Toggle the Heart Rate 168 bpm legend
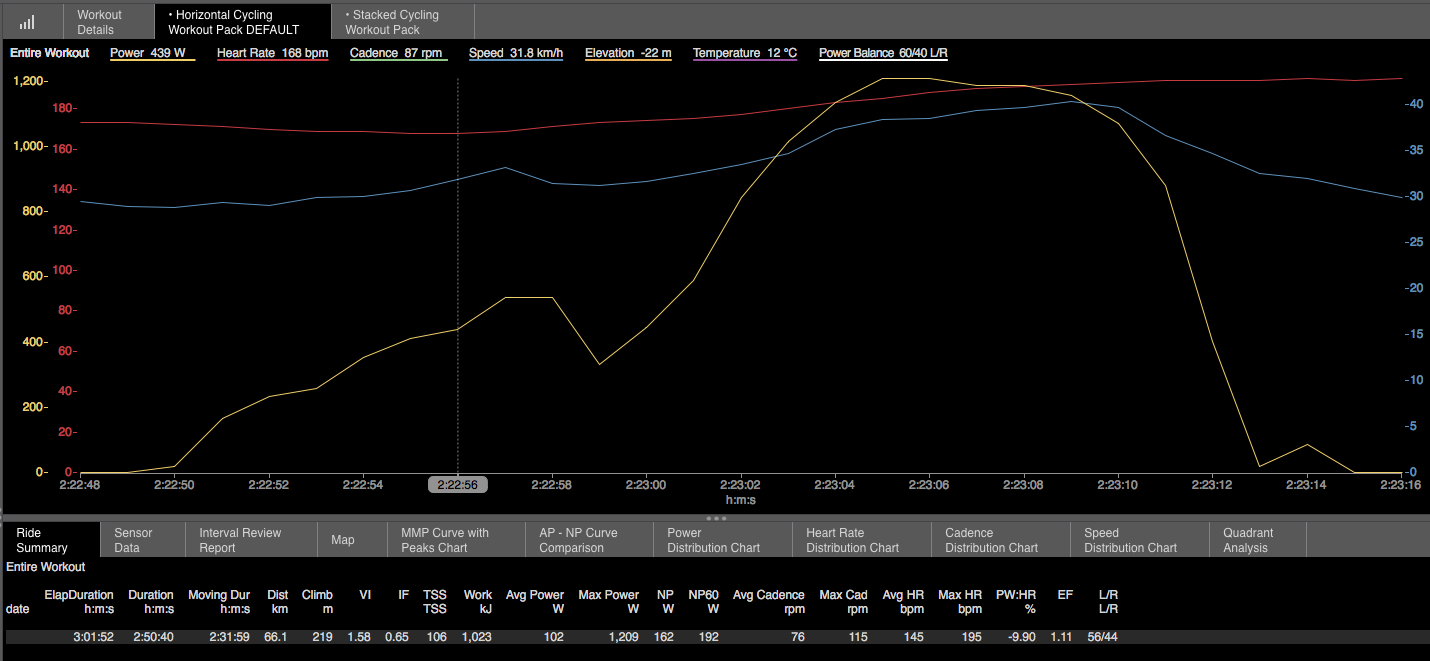This screenshot has width=1430, height=661. click(x=272, y=53)
